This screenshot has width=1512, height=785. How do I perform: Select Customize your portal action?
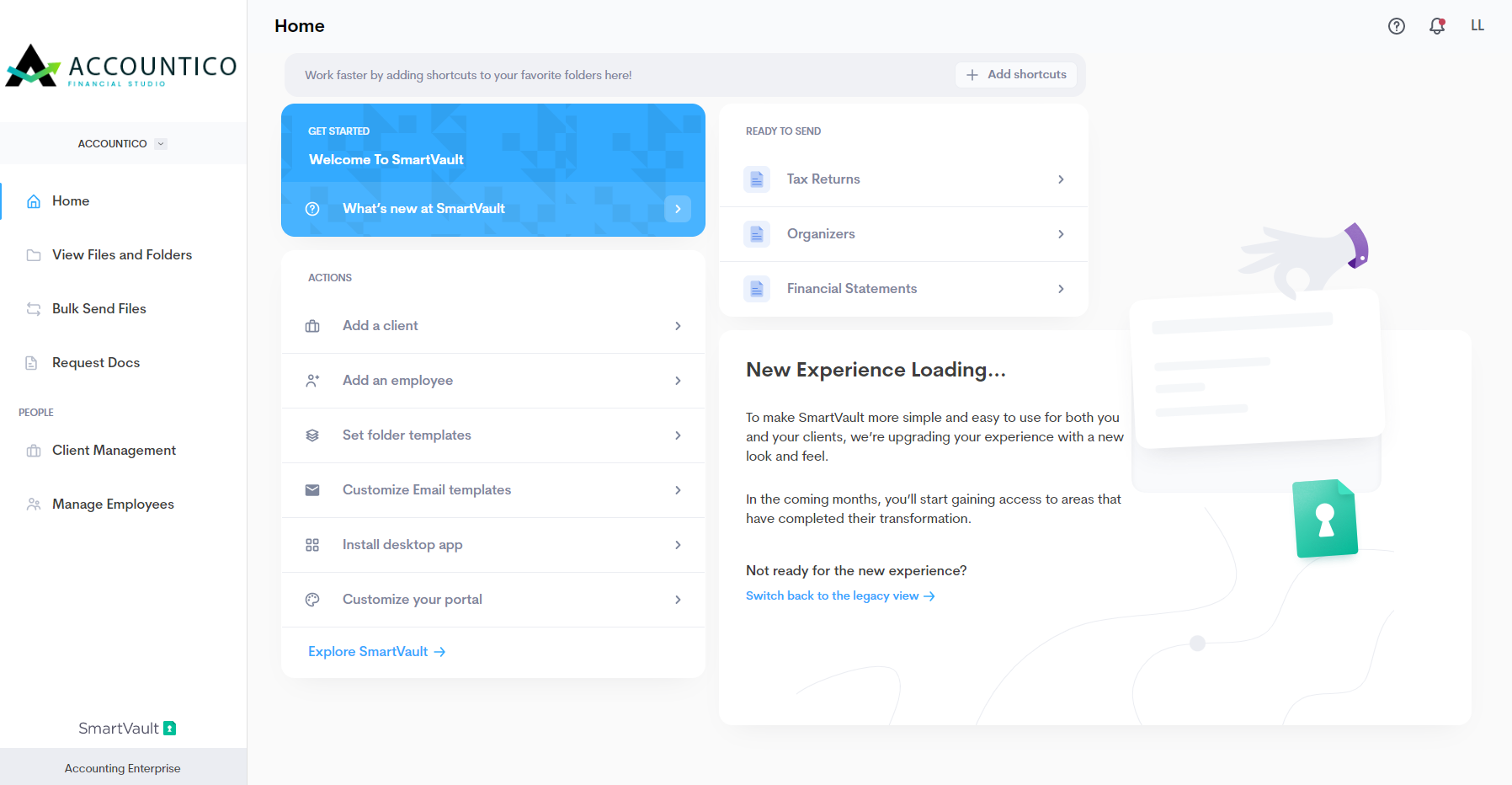pos(493,600)
